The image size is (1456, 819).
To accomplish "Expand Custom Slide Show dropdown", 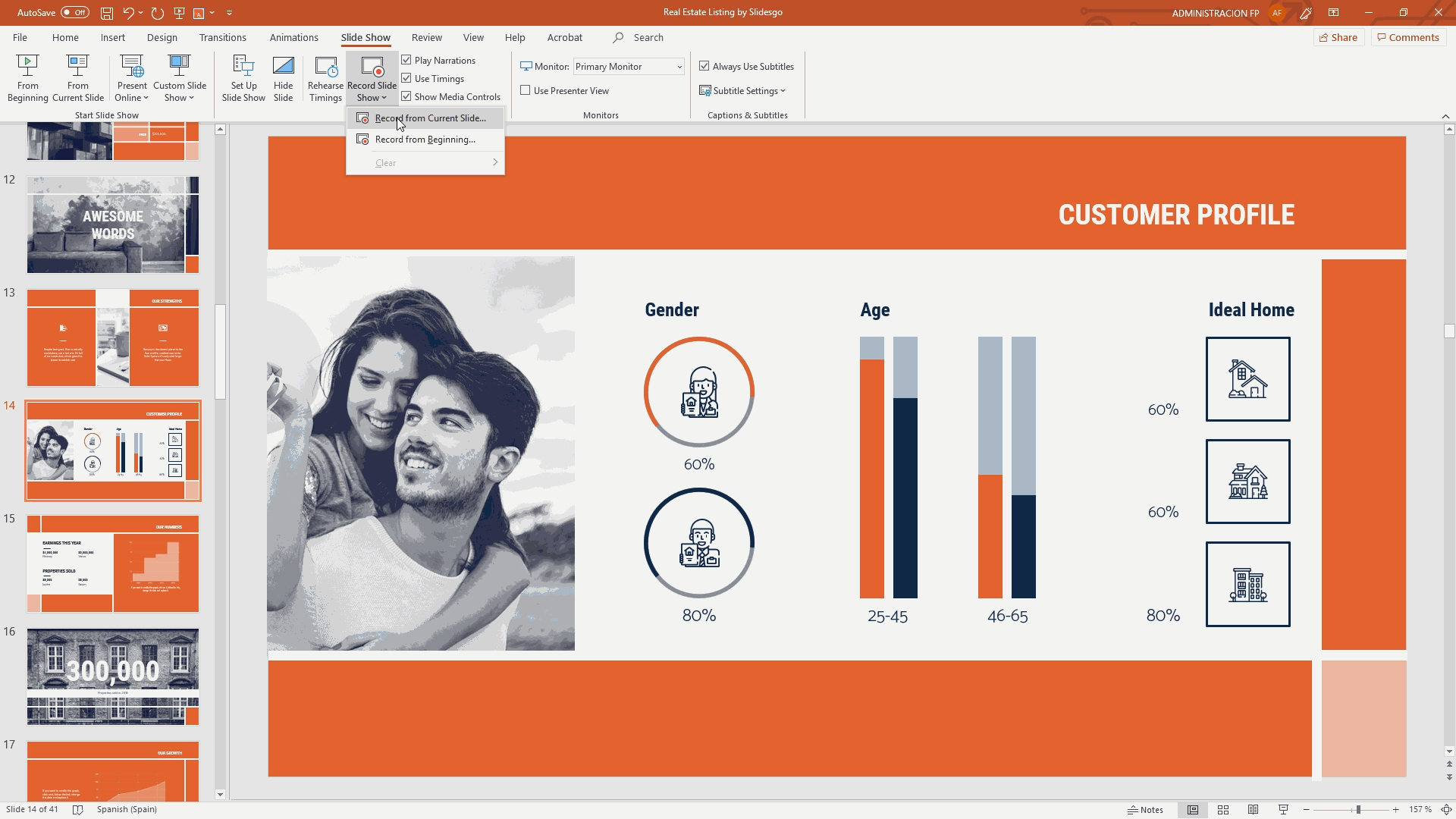I will (x=179, y=91).
